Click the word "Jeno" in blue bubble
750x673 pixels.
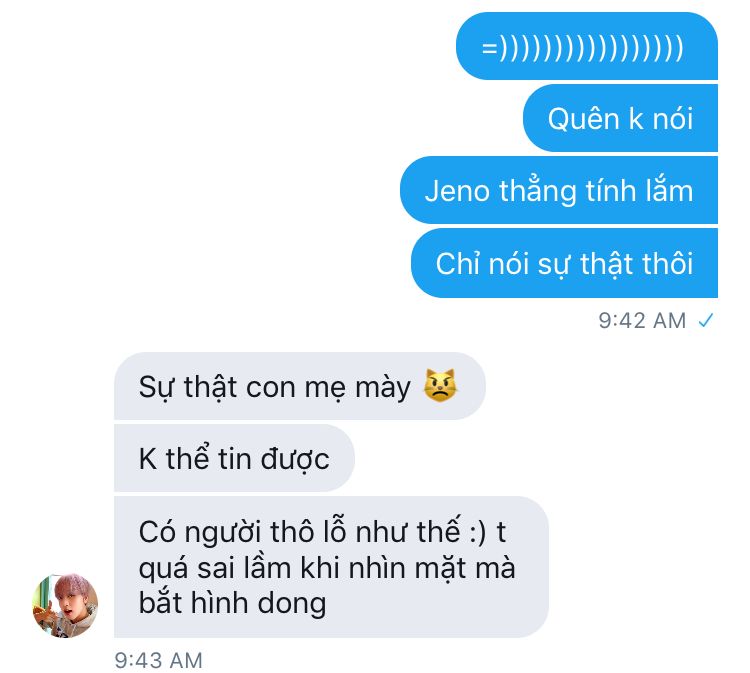click(x=457, y=190)
